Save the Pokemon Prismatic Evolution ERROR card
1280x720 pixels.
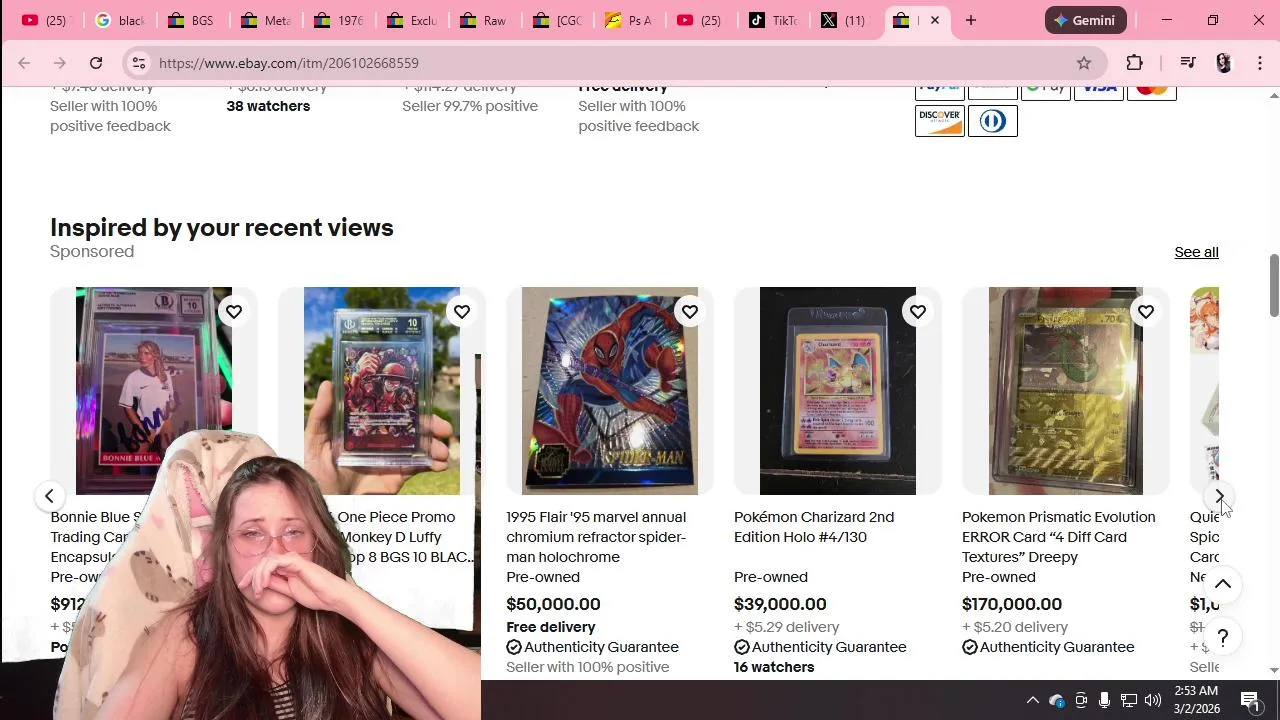(x=1146, y=312)
